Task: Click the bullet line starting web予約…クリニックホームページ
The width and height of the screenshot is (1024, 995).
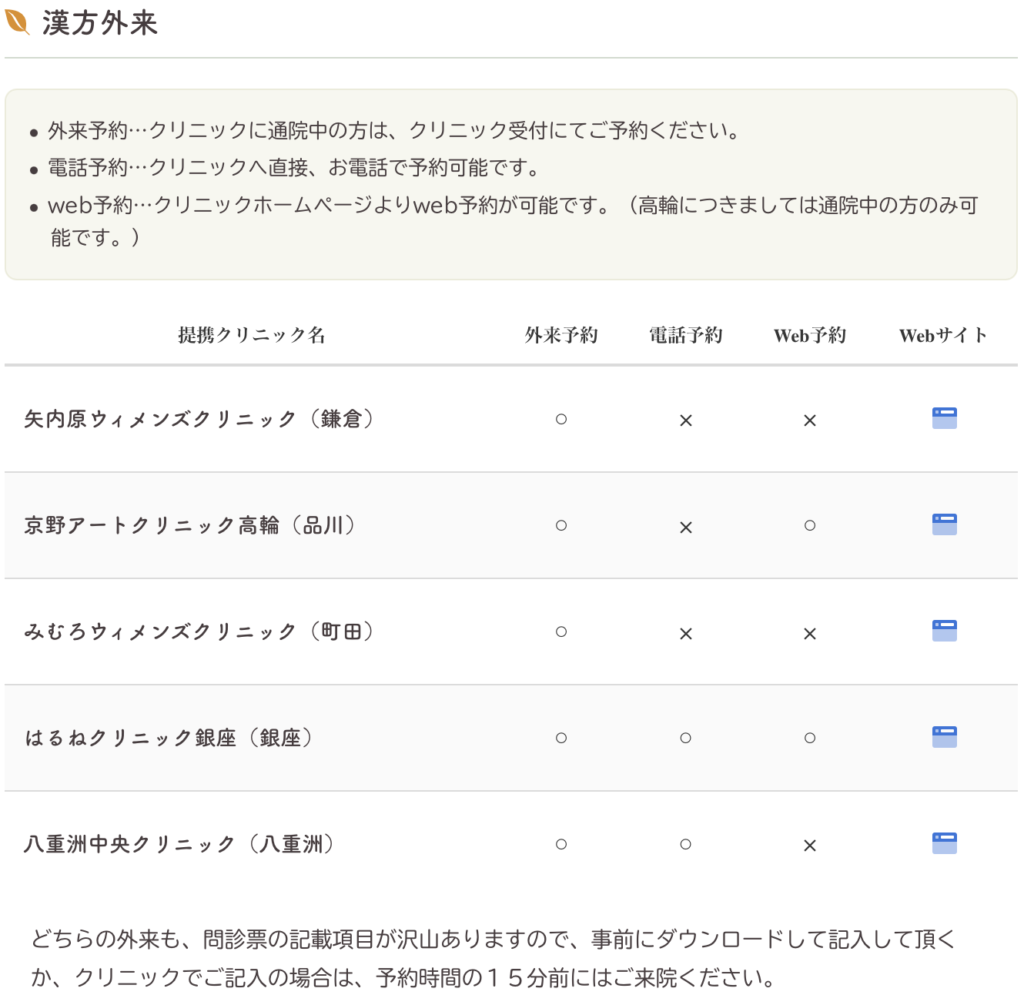Action: 513,221
